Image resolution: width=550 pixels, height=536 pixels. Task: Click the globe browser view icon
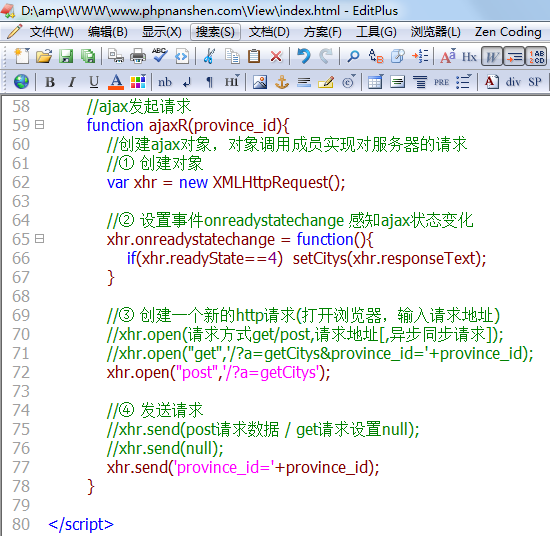pyautogui.click(x=21, y=82)
